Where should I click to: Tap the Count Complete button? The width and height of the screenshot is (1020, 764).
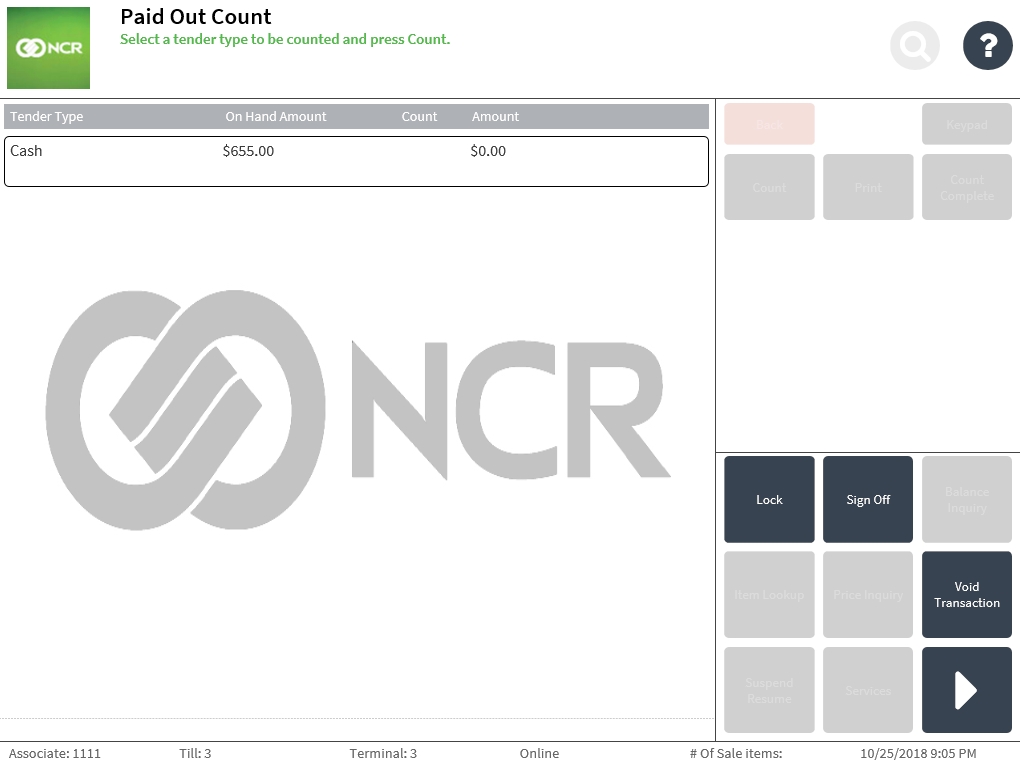coord(966,187)
